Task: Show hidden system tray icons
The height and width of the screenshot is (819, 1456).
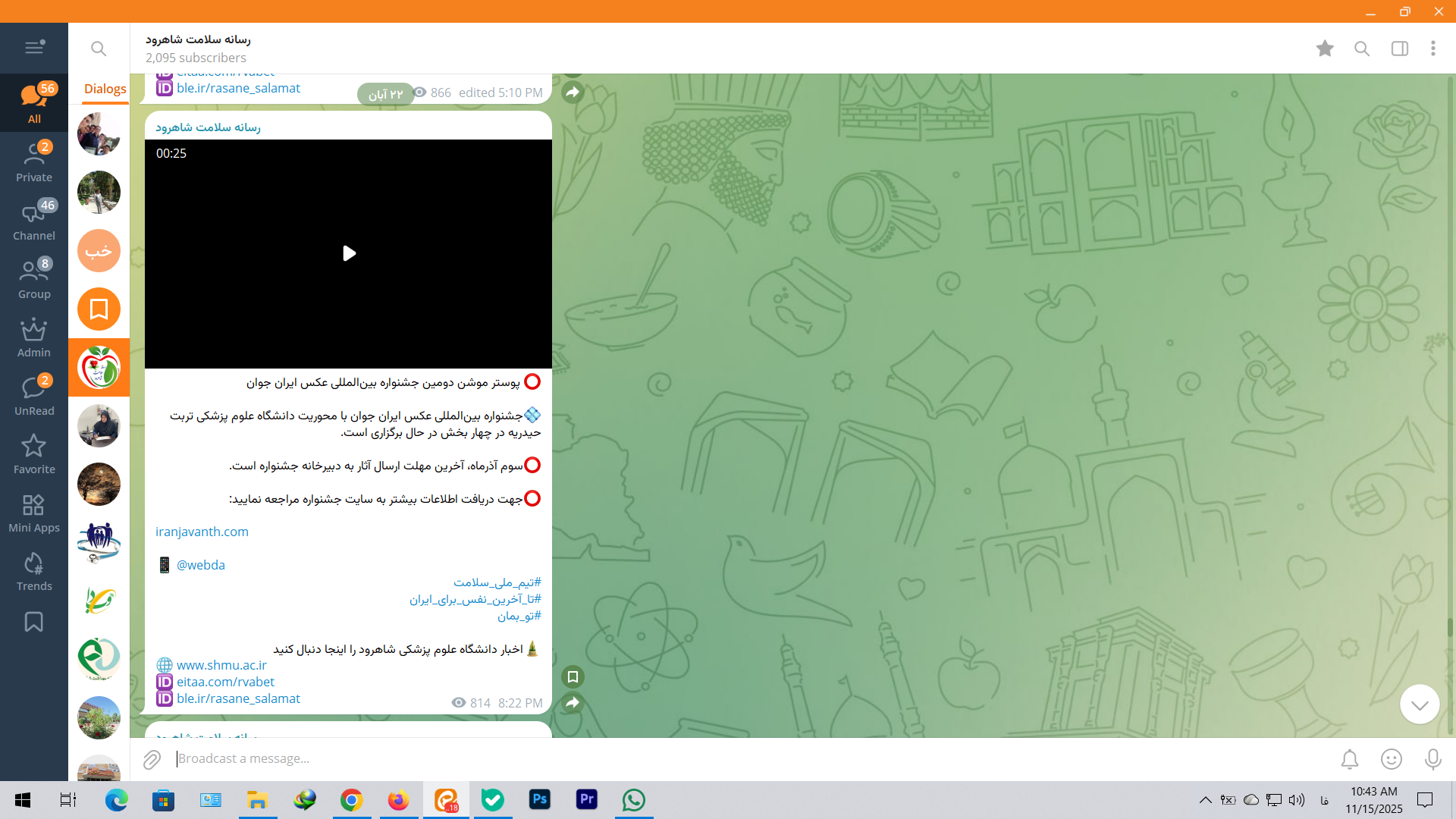Action: pos(1205,800)
